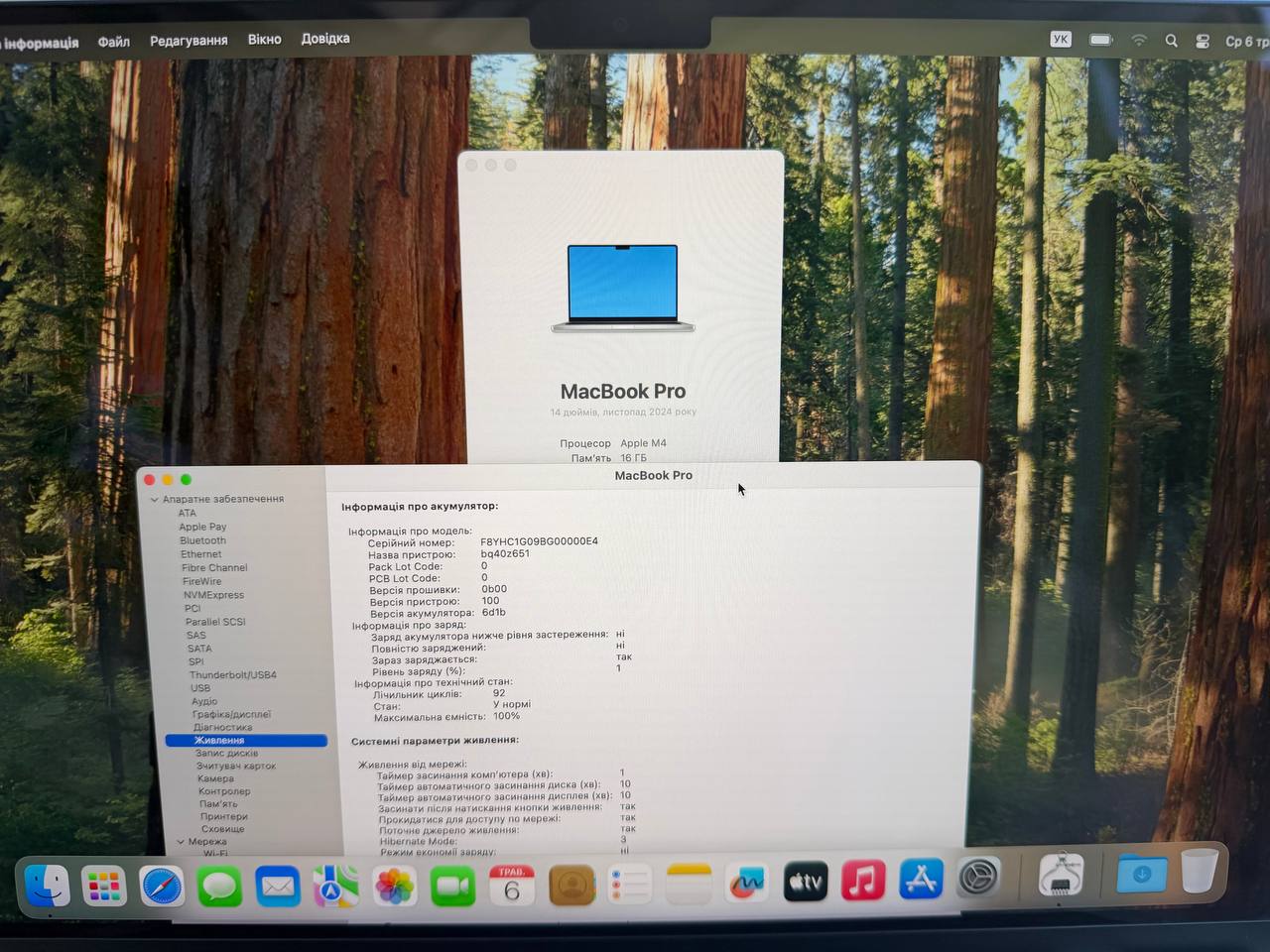
Task: Collapse Апаратне забезпечення section
Action: 155,500
